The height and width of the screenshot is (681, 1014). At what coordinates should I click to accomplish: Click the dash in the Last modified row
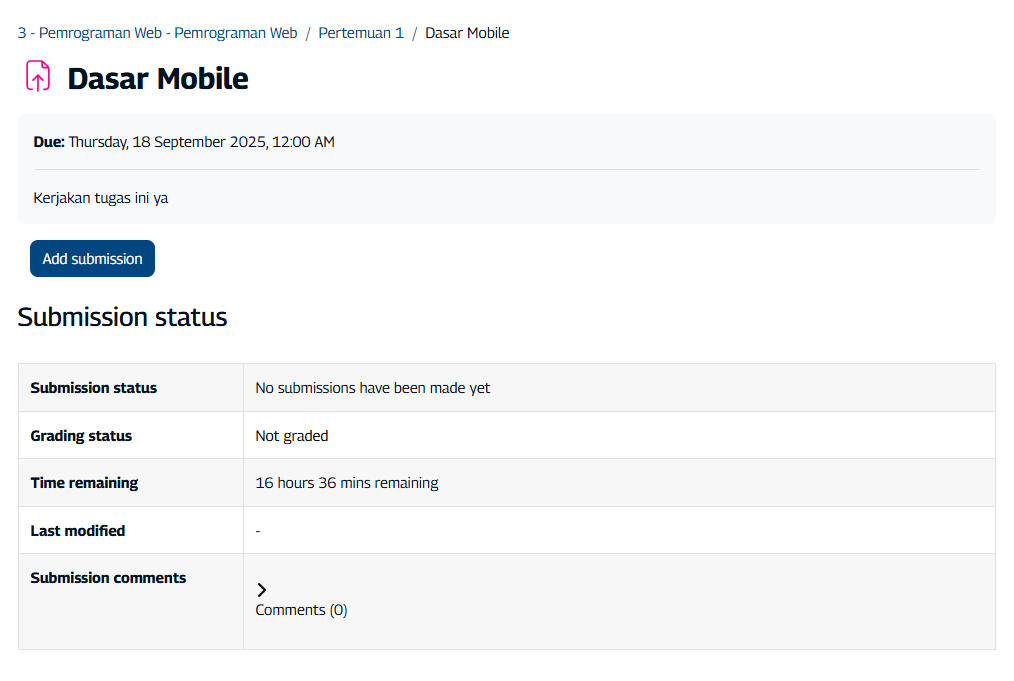point(258,531)
